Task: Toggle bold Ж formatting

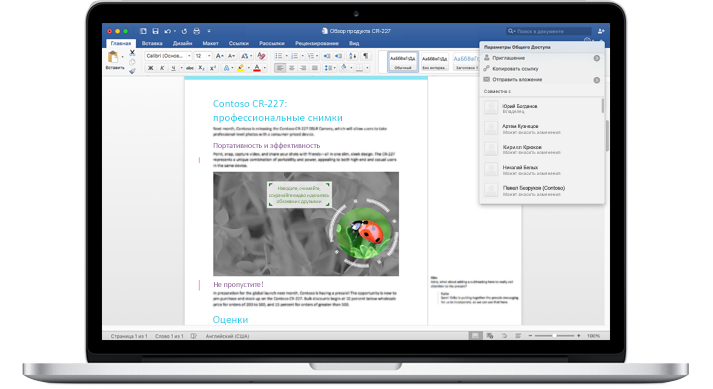Action: (x=150, y=68)
